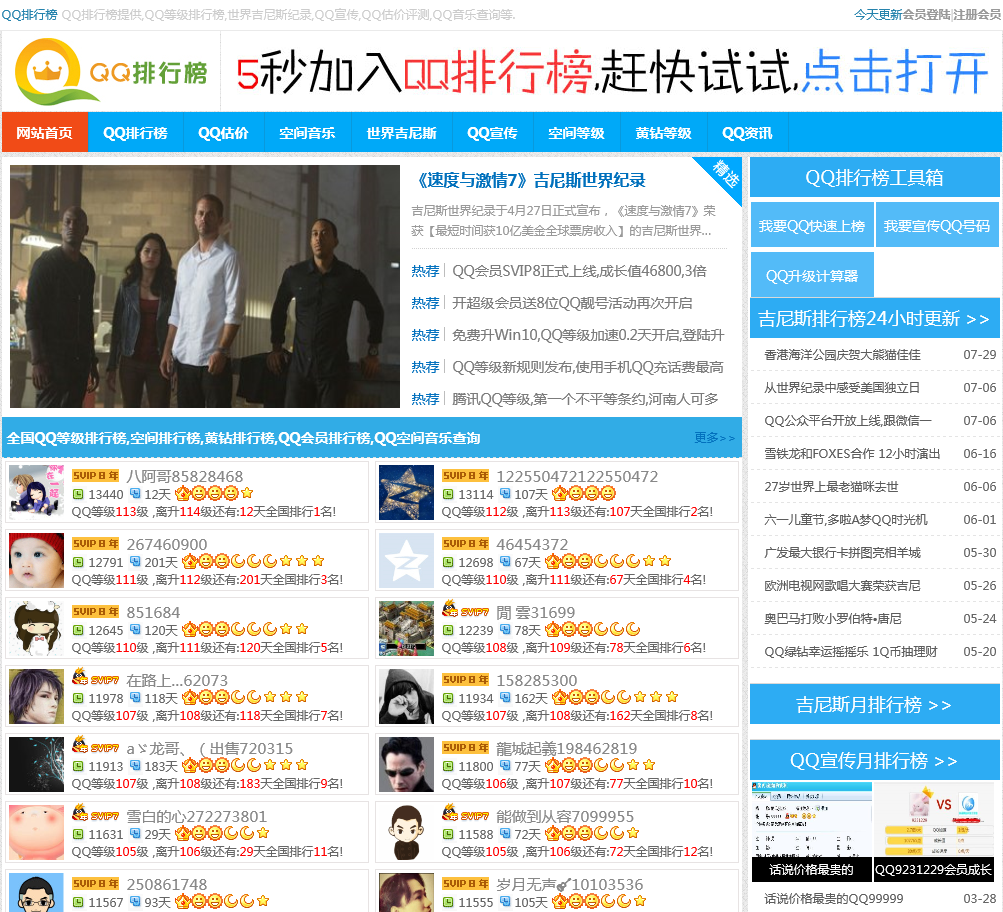Open QQ绿钻幸运摇摇乐 article
This screenshot has width=1003, height=912.
[x=851, y=652]
